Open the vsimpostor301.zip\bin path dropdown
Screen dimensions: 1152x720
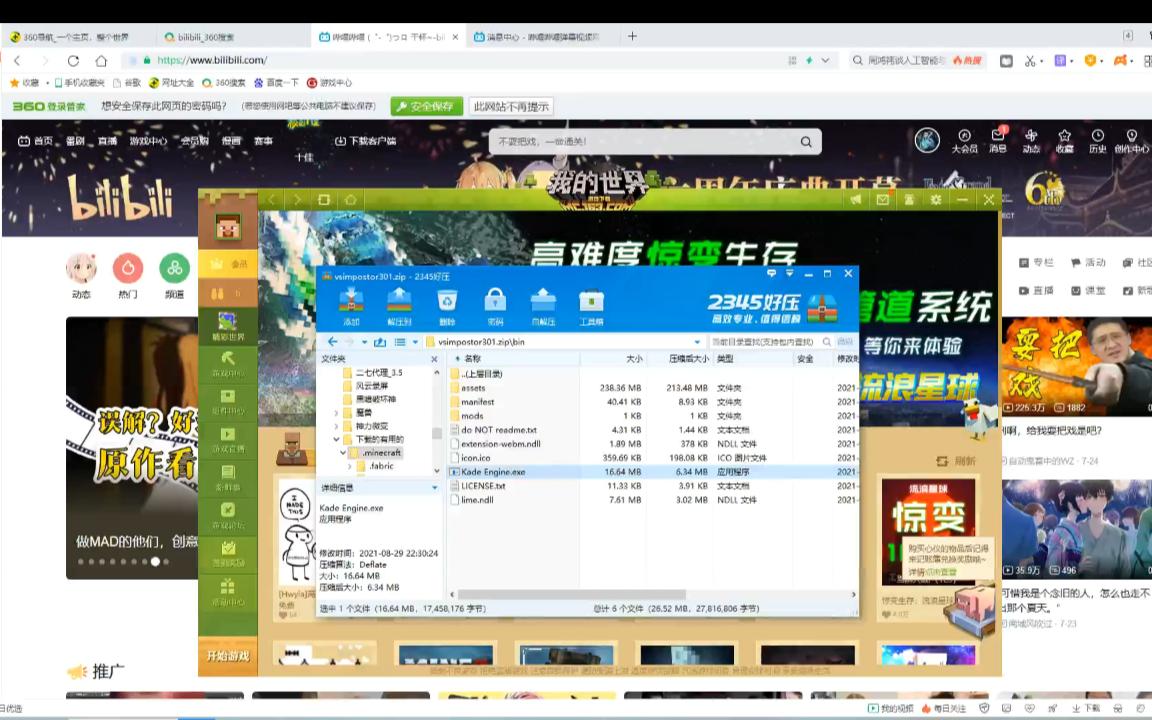(x=697, y=341)
